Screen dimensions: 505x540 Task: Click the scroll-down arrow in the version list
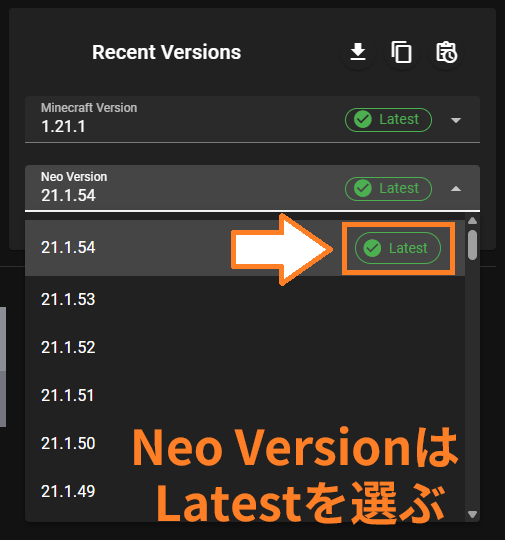[x=473, y=515]
